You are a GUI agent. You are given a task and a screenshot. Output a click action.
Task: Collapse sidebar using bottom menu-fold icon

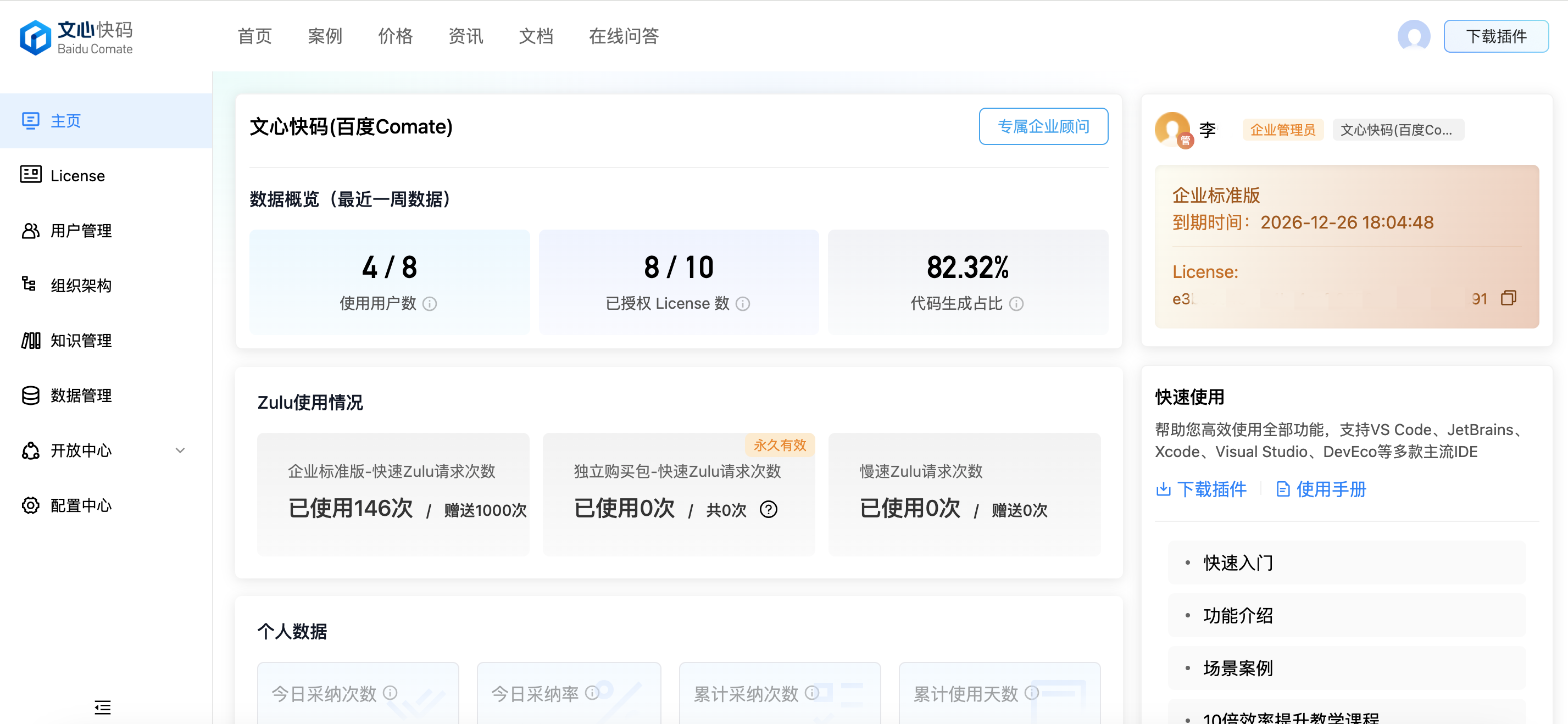(x=102, y=706)
